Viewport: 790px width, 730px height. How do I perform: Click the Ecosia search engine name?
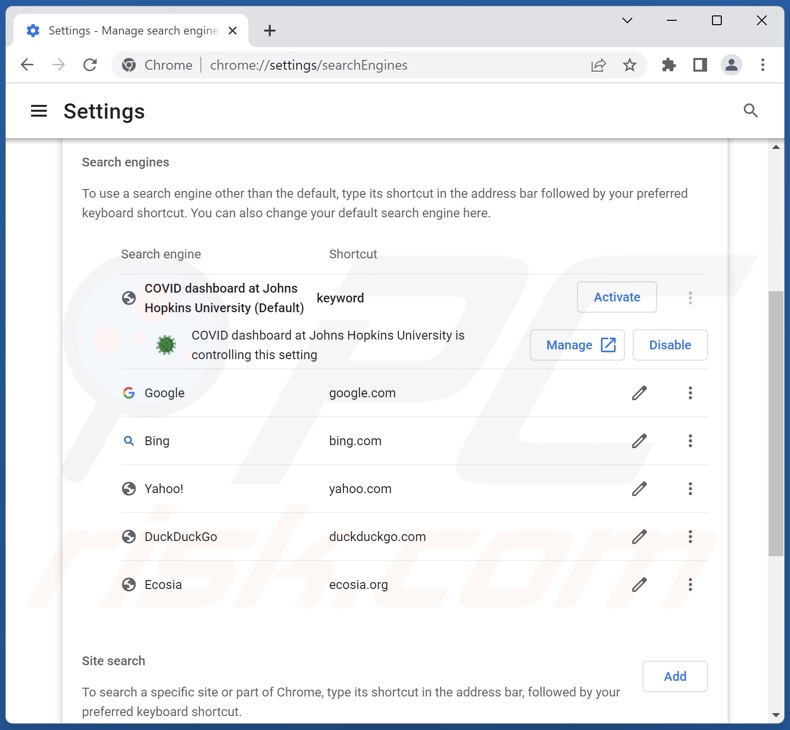163,584
